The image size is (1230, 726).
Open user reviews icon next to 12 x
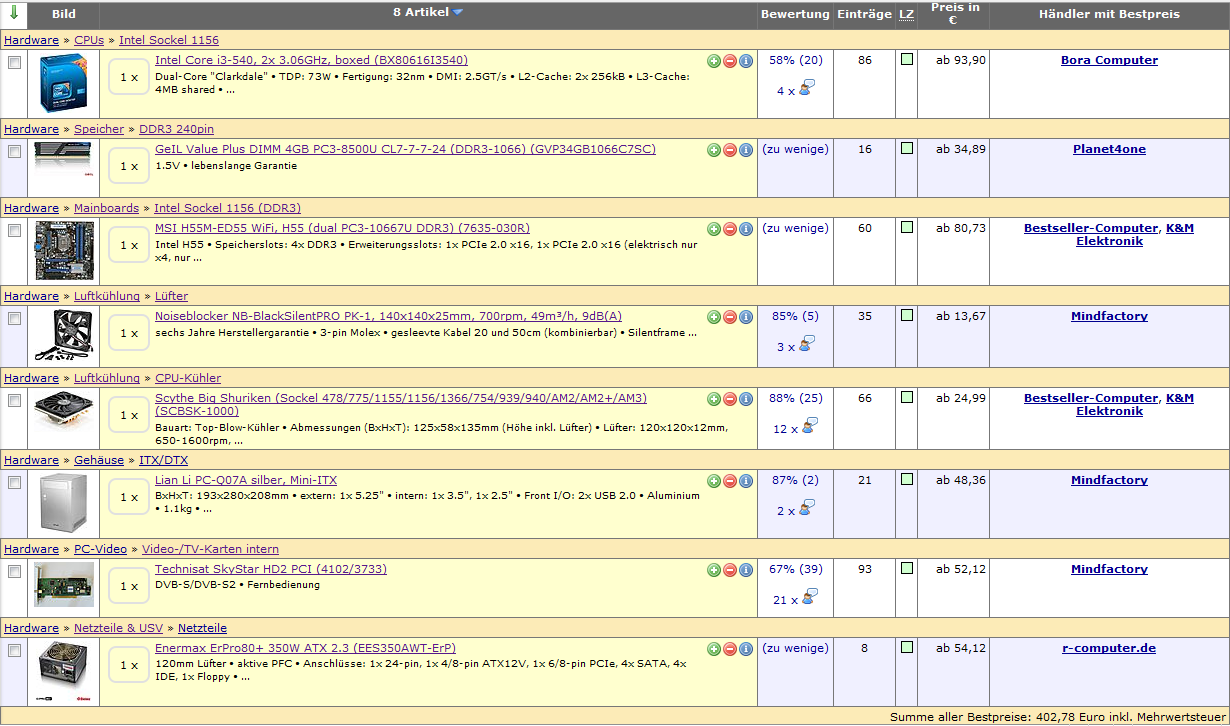(808, 426)
